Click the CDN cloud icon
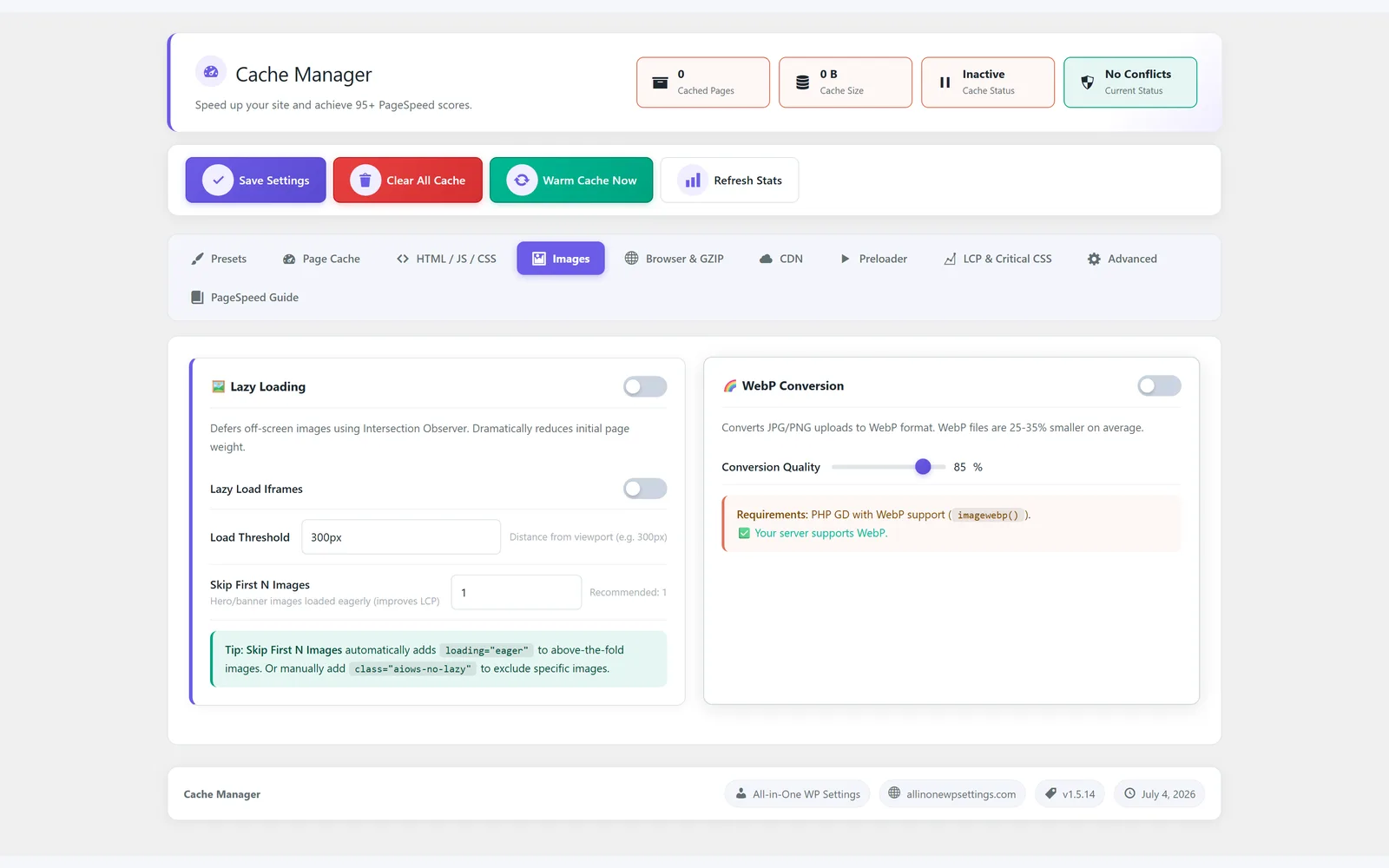Image resolution: width=1389 pixels, height=868 pixels. pos(766,259)
